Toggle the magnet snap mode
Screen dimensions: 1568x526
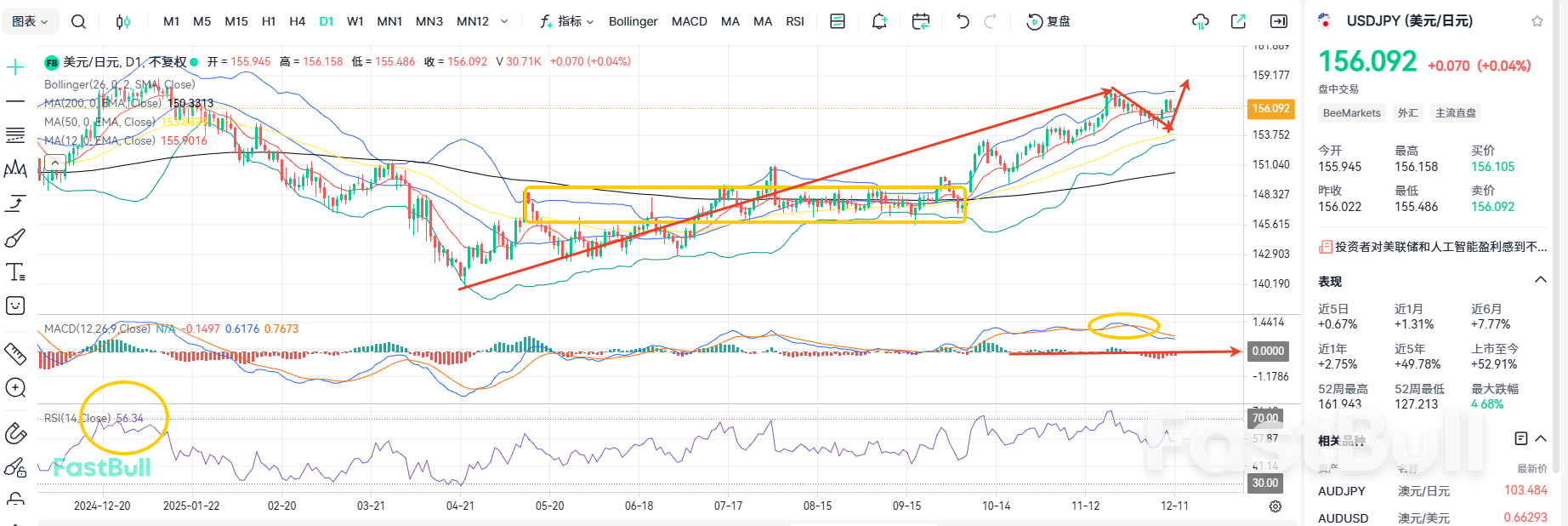(x=15, y=433)
